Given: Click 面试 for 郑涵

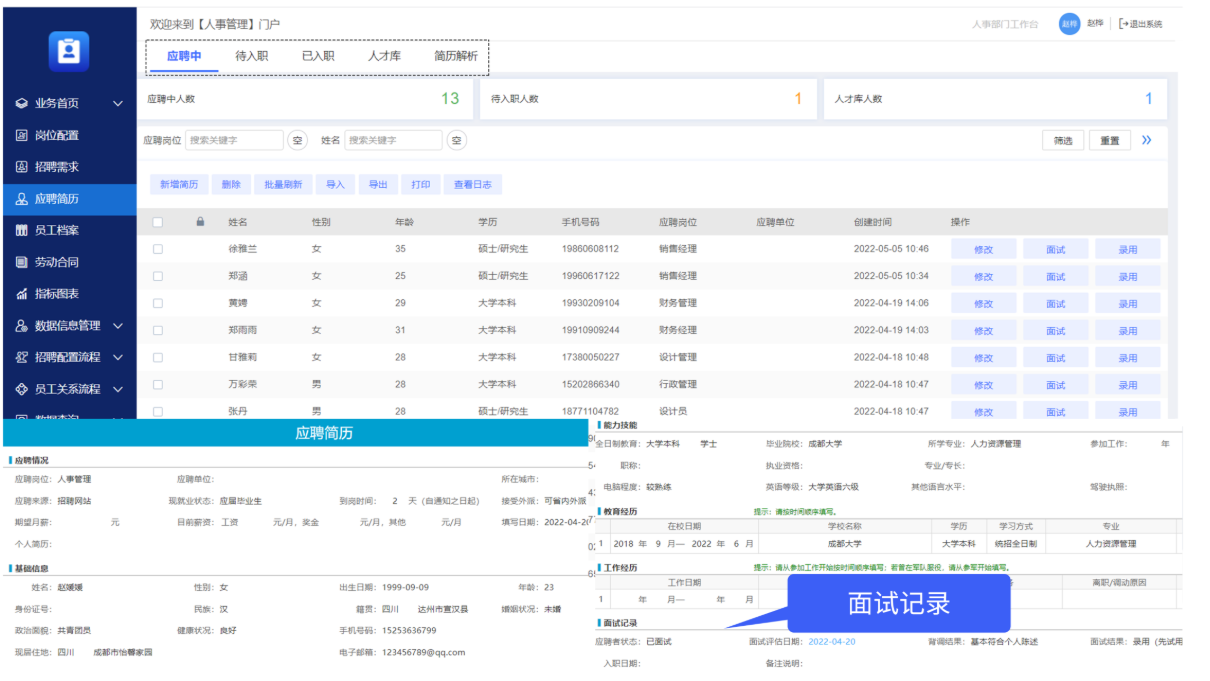Looking at the screenshot, I should pyautogui.click(x=1056, y=277).
